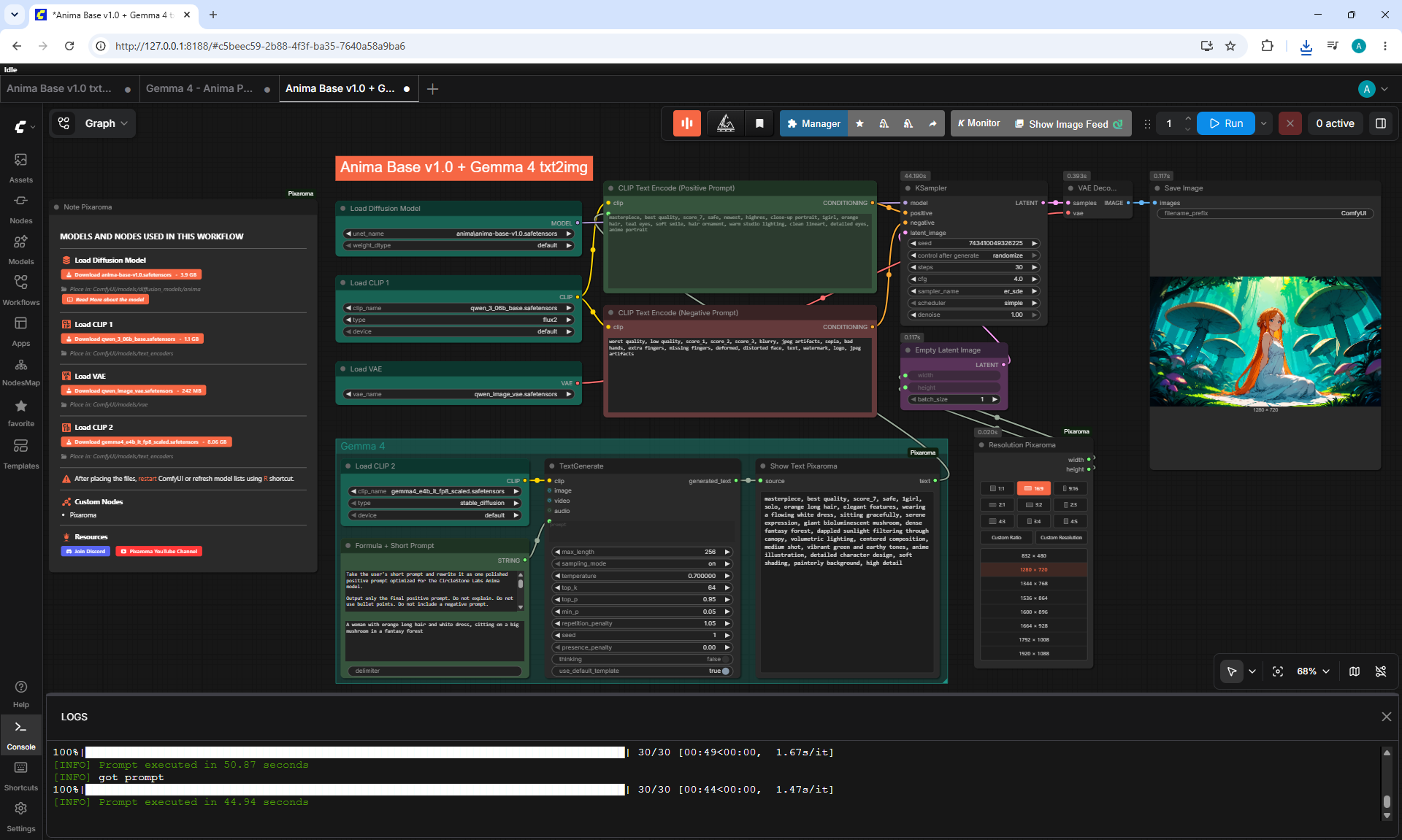The height and width of the screenshot is (840, 1402).
Task: Click the generated image thumbnail in Save Image
Action: tap(1265, 341)
